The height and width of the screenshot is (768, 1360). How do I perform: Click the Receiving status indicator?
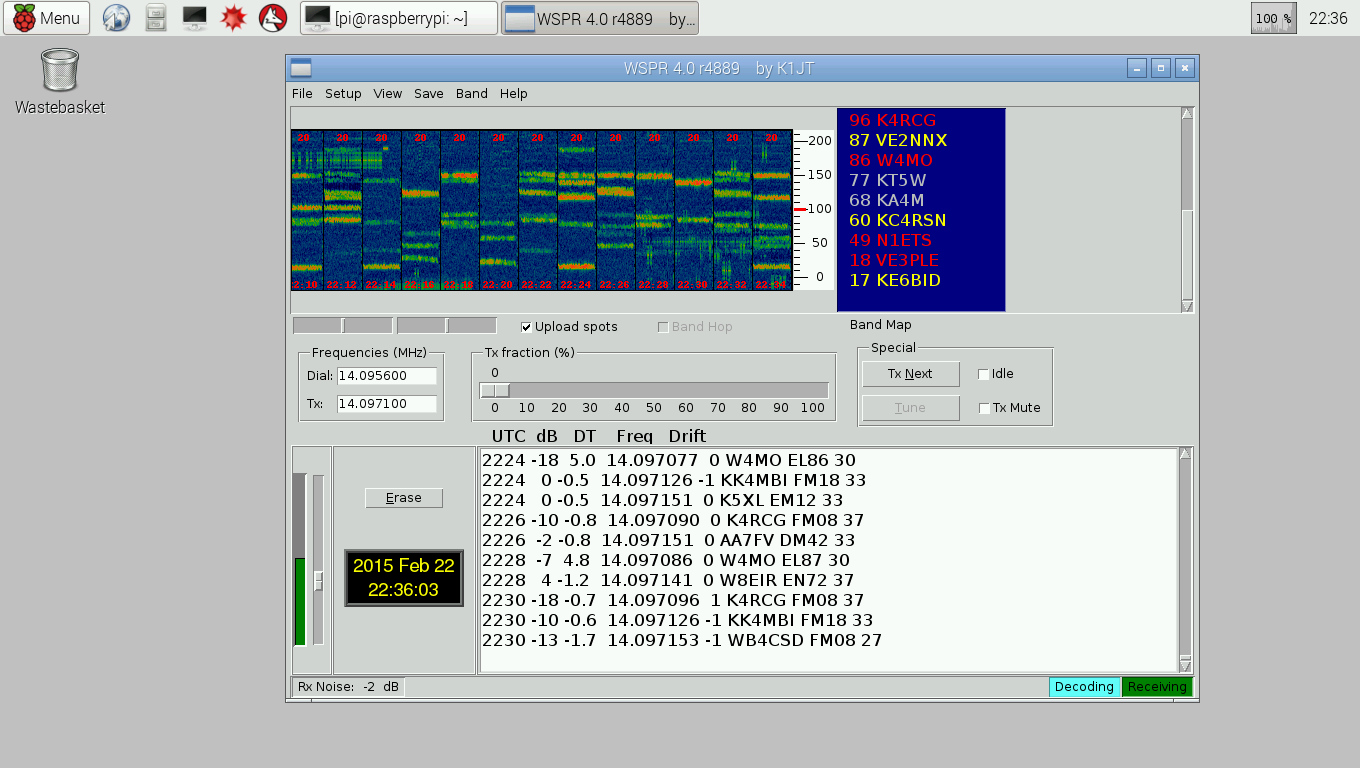click(1157, 687)
